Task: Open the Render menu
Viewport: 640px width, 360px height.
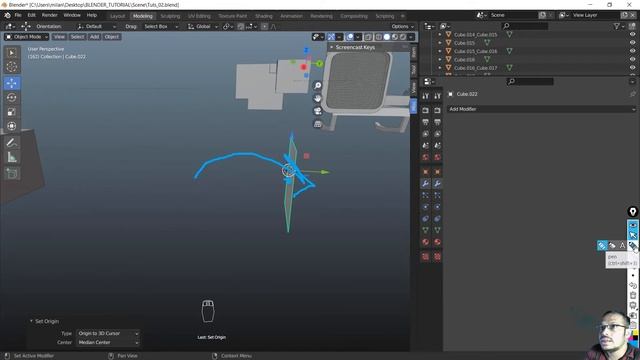Action: 50,15
